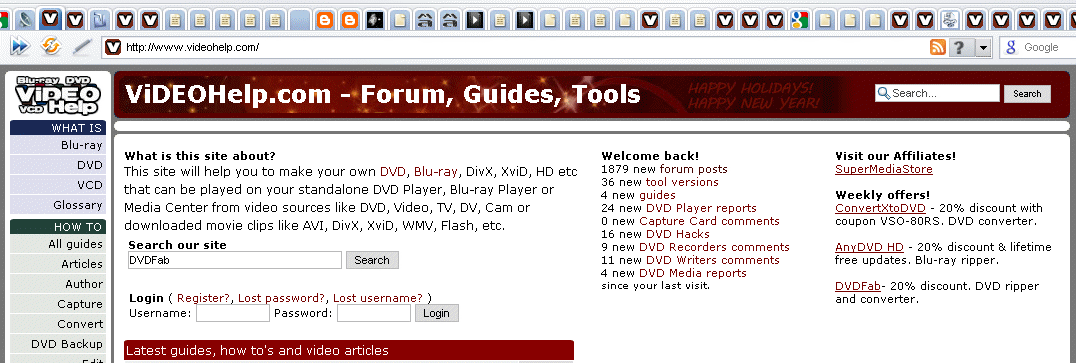The height and width of the screenshot is (363, 1076).
Task: Open Capture Card comments link
Action: [710, 221]
